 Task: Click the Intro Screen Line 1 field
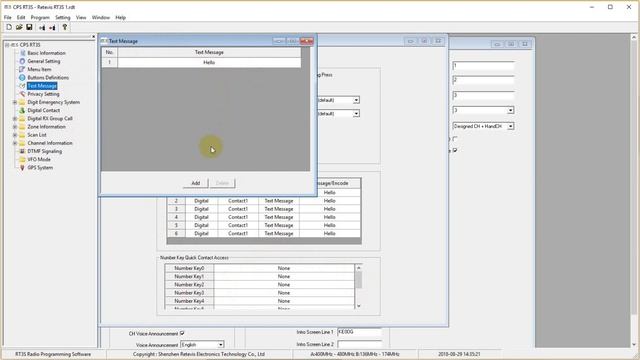[359, 332]
